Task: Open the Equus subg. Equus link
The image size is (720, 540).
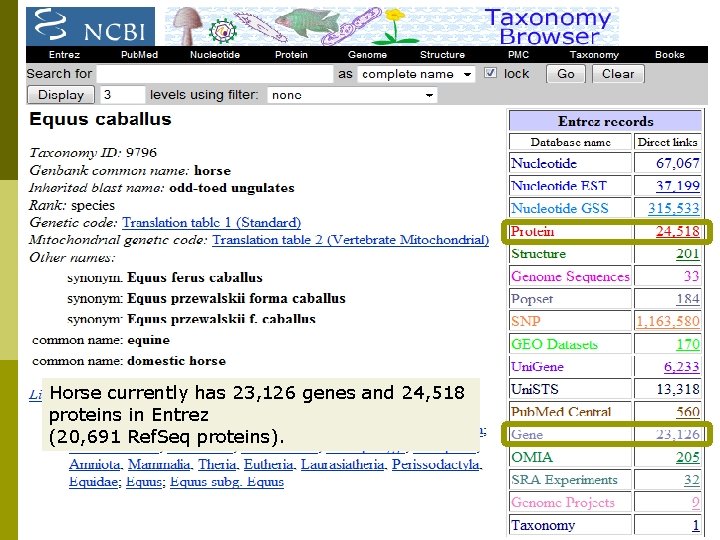Action: [227, 482]
